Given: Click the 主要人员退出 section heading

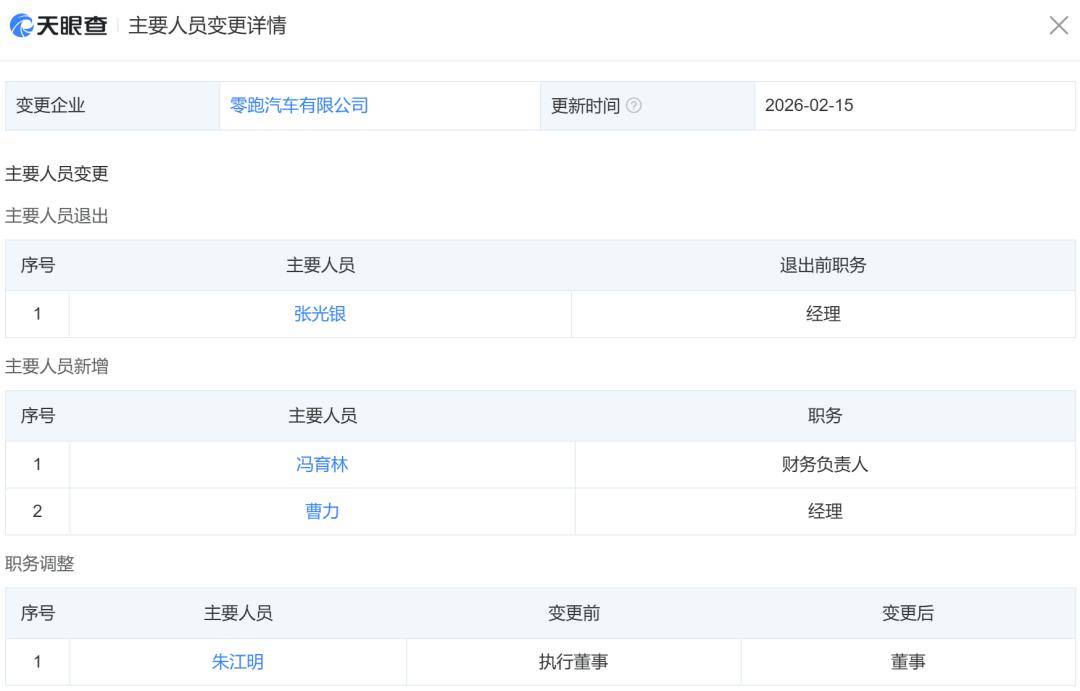Looking at the screenshot, I should coord(57,216).
